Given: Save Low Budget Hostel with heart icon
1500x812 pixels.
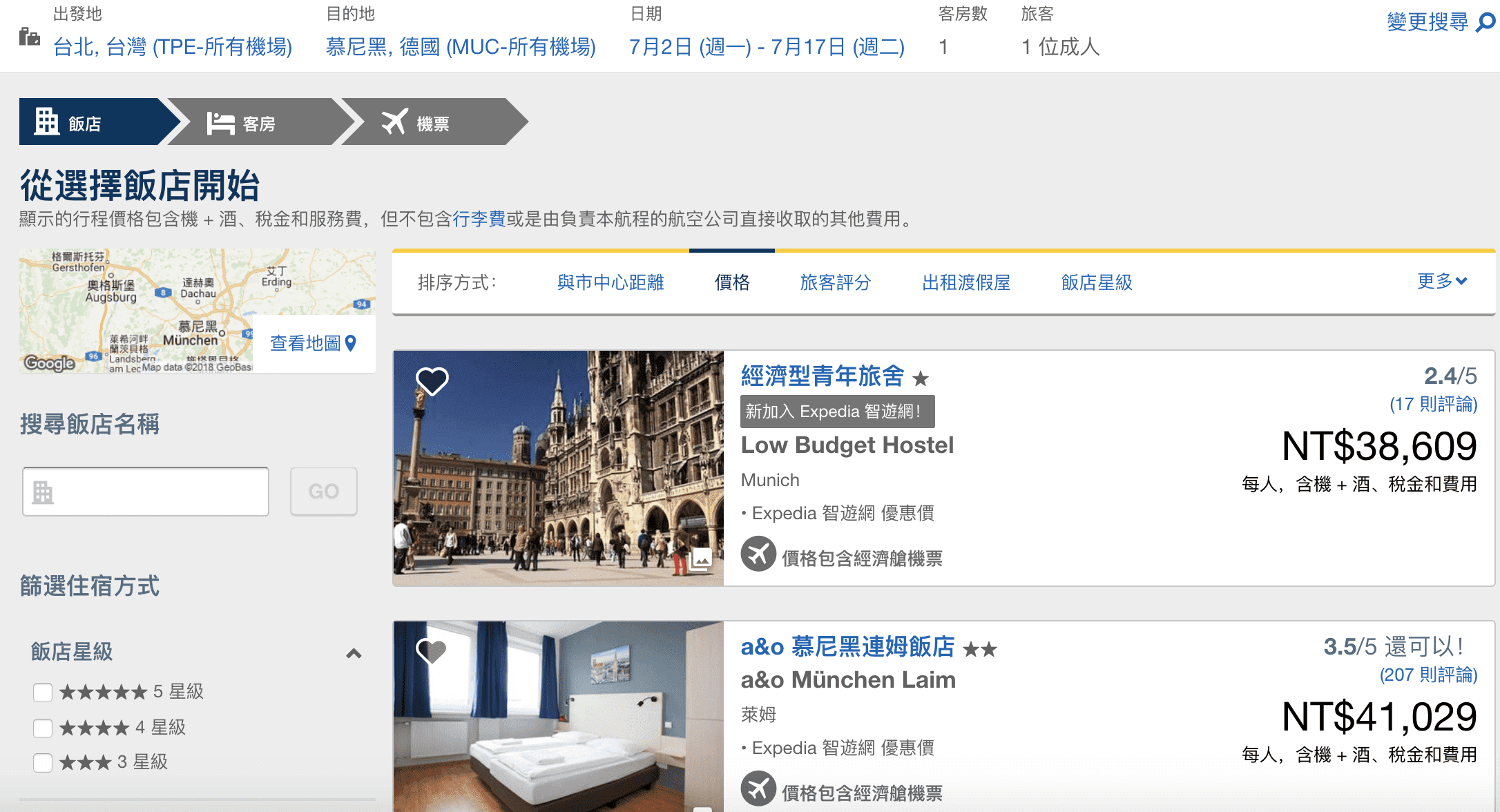Looking at the screenshot, I should (x=432, y=380).
